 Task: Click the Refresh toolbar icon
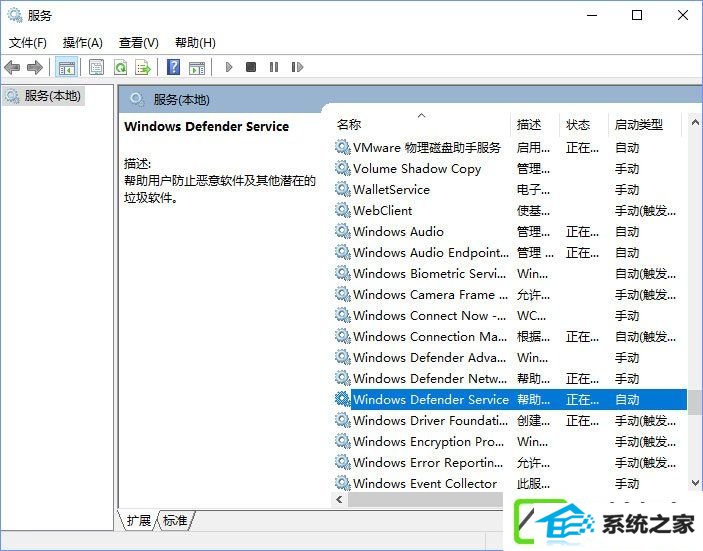[x=120, y=68]
